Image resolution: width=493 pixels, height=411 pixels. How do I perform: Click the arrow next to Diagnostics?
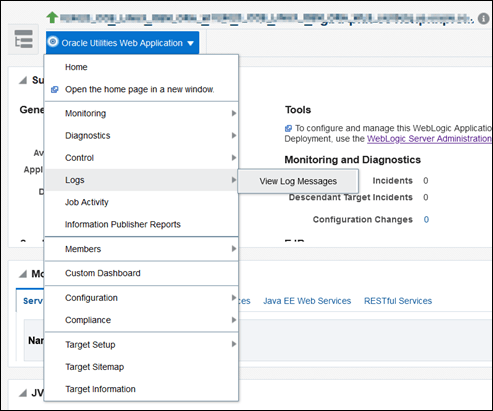[x=234, y=135]
